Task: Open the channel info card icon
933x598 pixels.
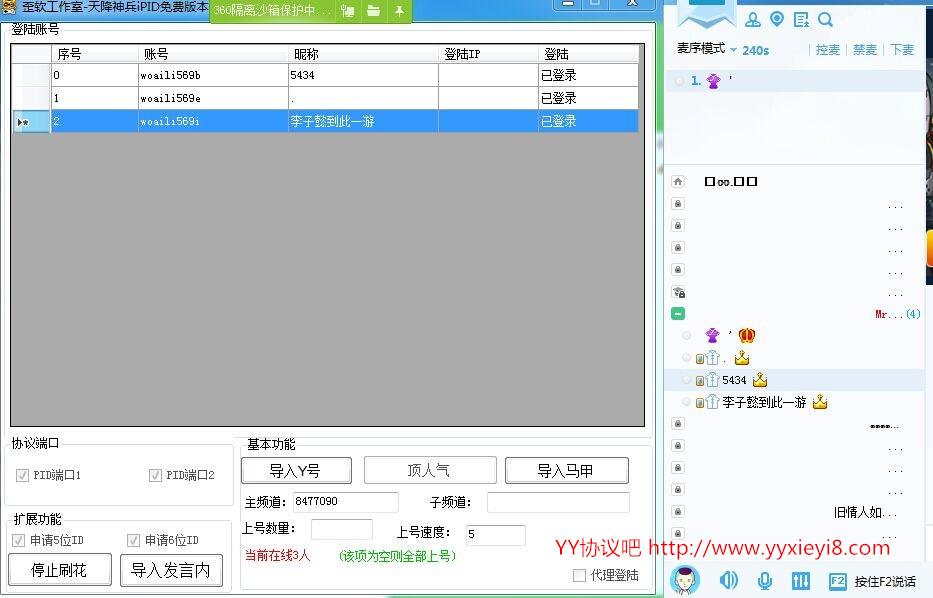Action: (800, 19)
